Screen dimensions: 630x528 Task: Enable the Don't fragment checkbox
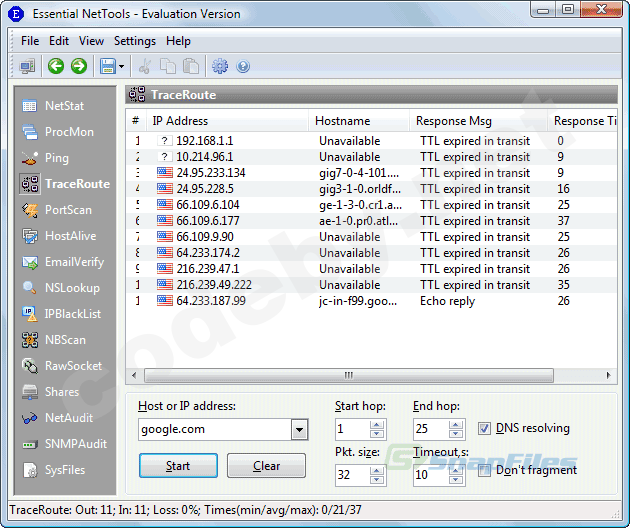484,470
